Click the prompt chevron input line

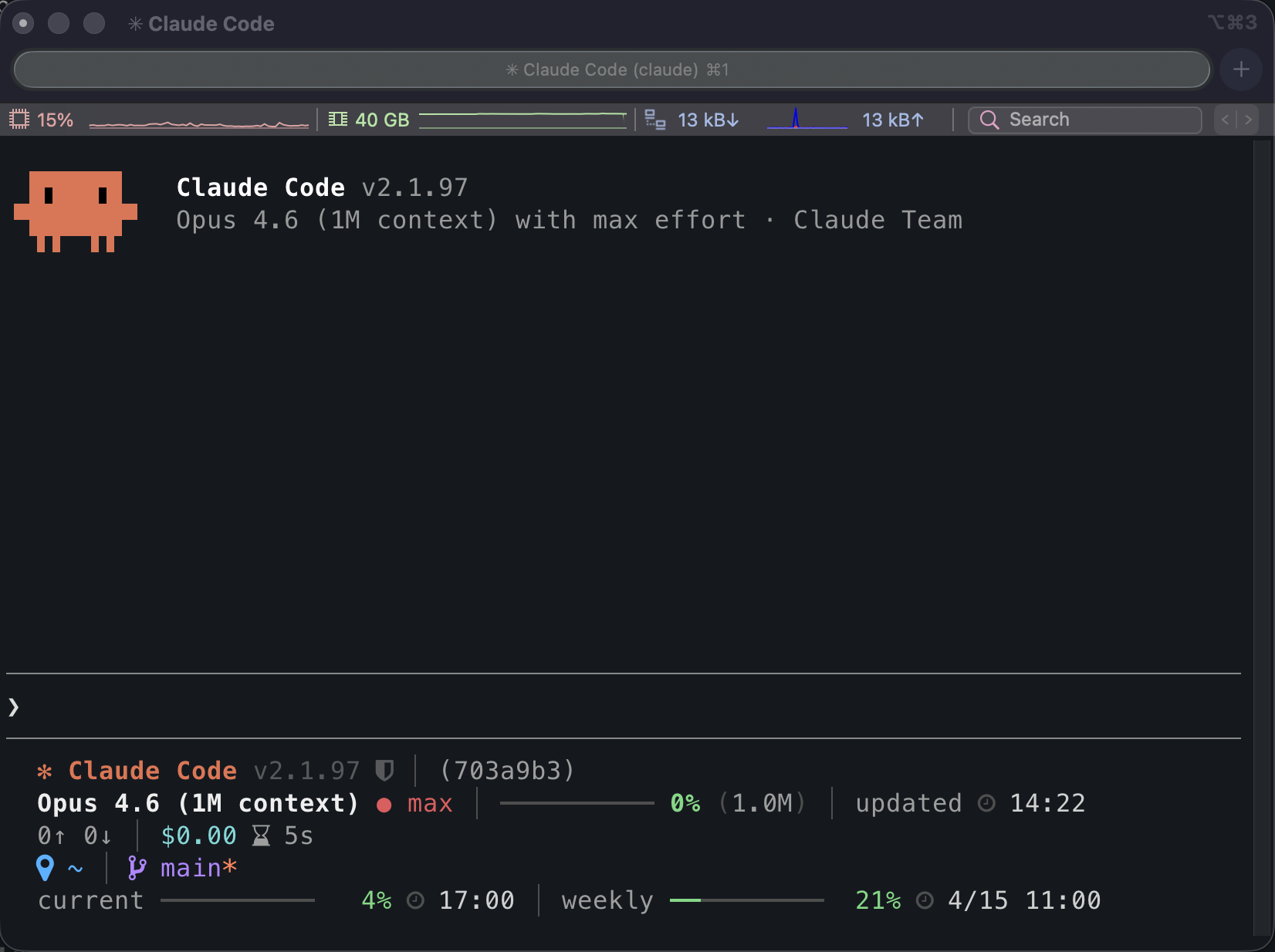click(624, 707)
